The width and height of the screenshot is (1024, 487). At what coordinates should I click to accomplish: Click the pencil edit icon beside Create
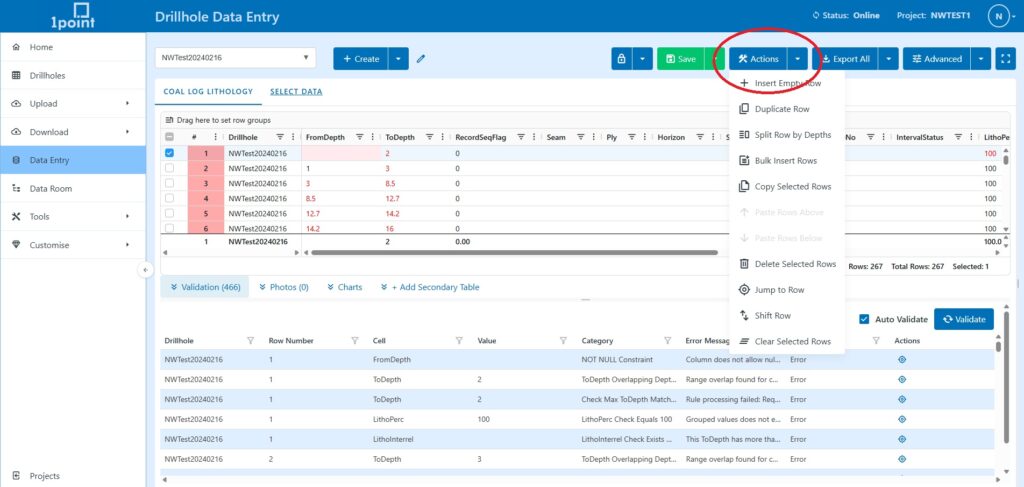point(421,59)
